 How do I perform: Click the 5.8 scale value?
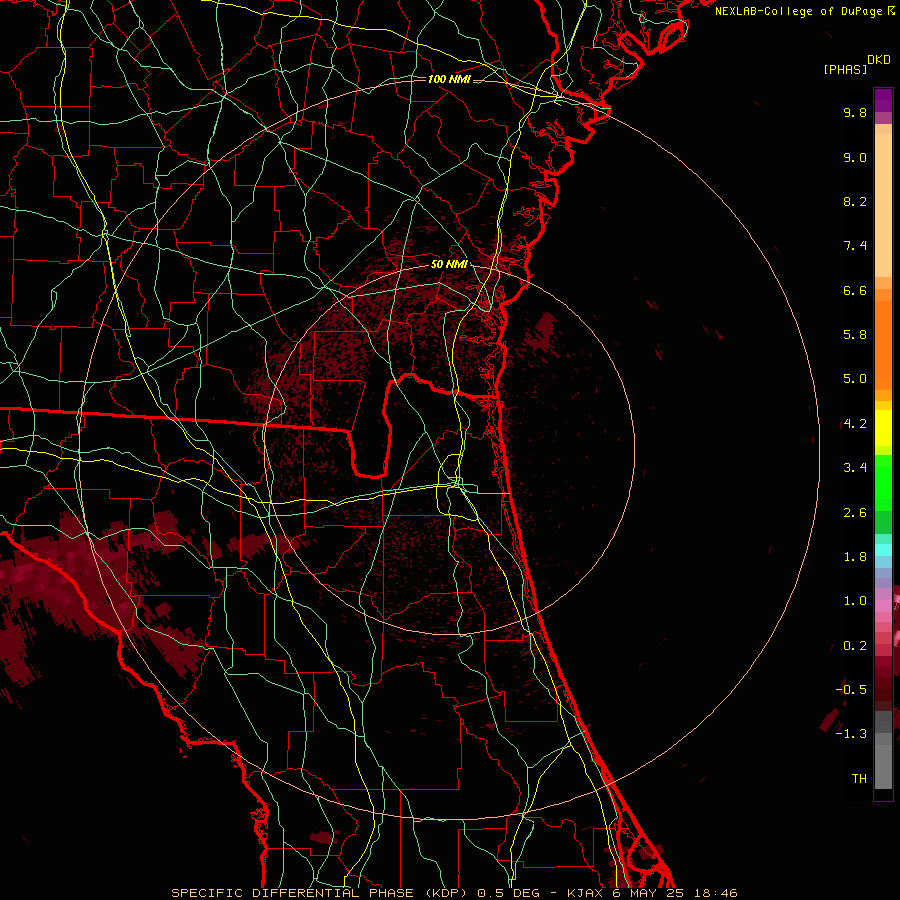click(855, 335)
